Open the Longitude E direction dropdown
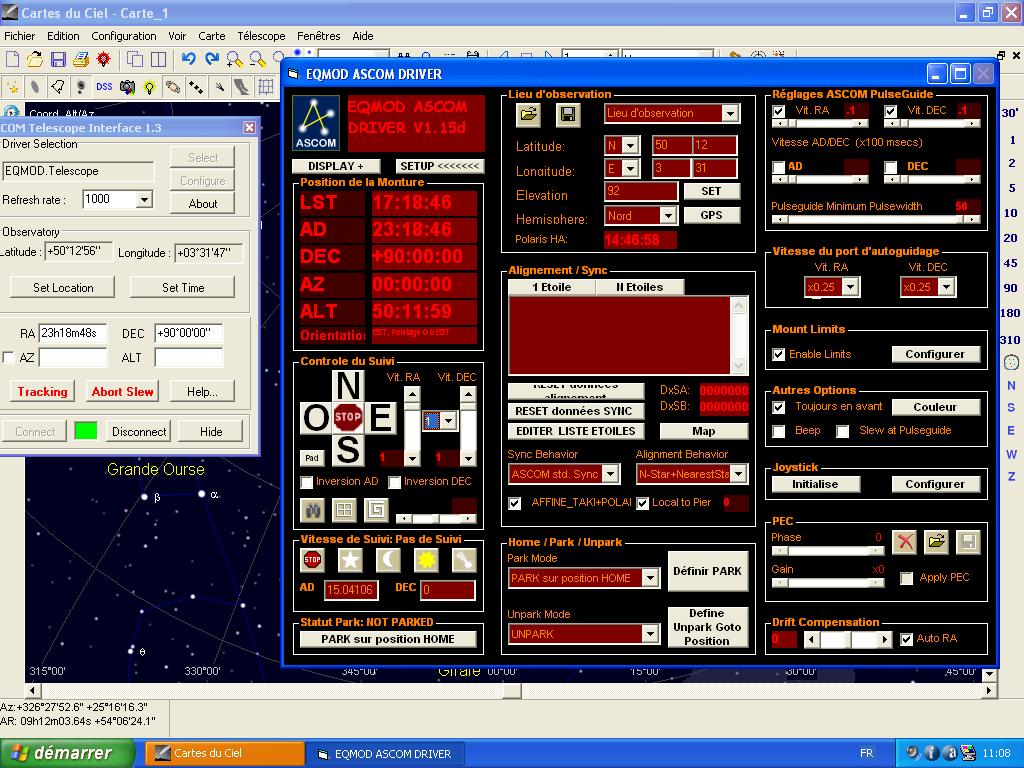 [630, 168]
